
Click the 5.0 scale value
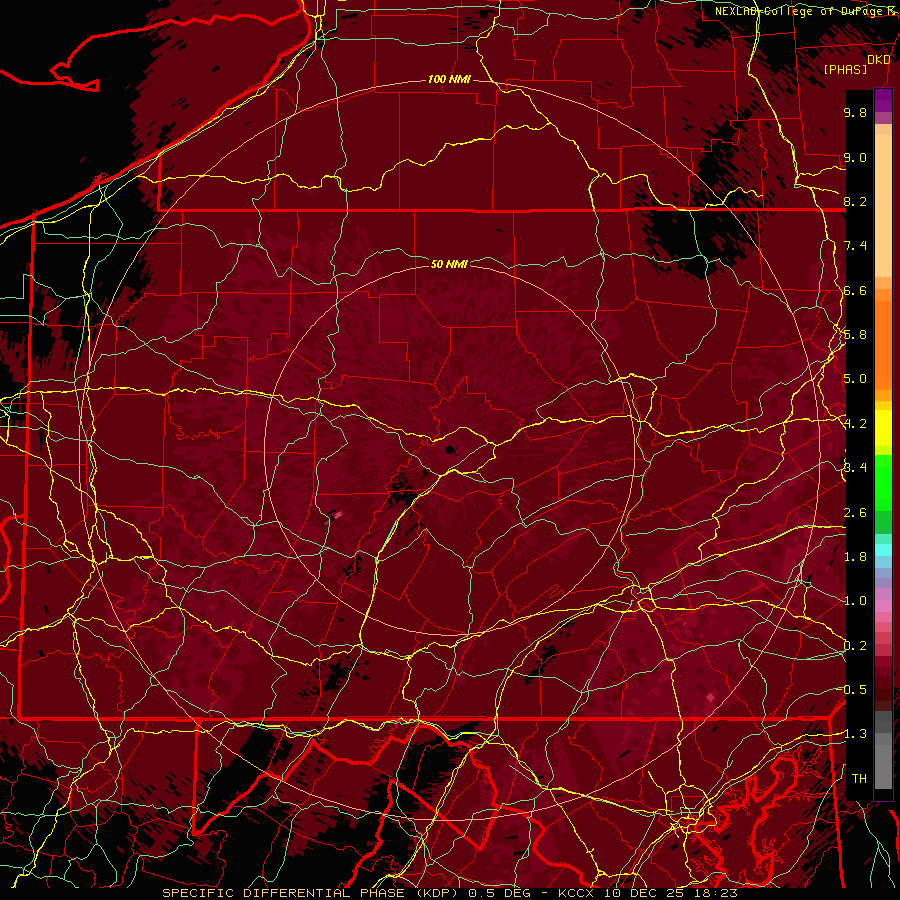pyautogui.click(x=855, y=379)
